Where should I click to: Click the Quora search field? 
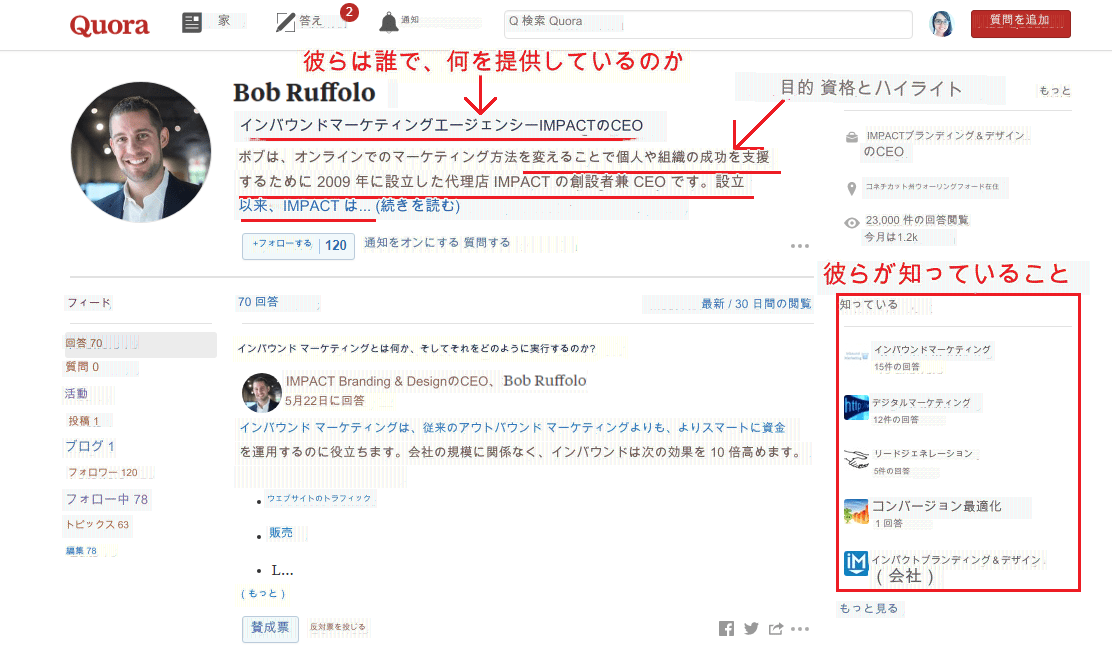(707, 24)
